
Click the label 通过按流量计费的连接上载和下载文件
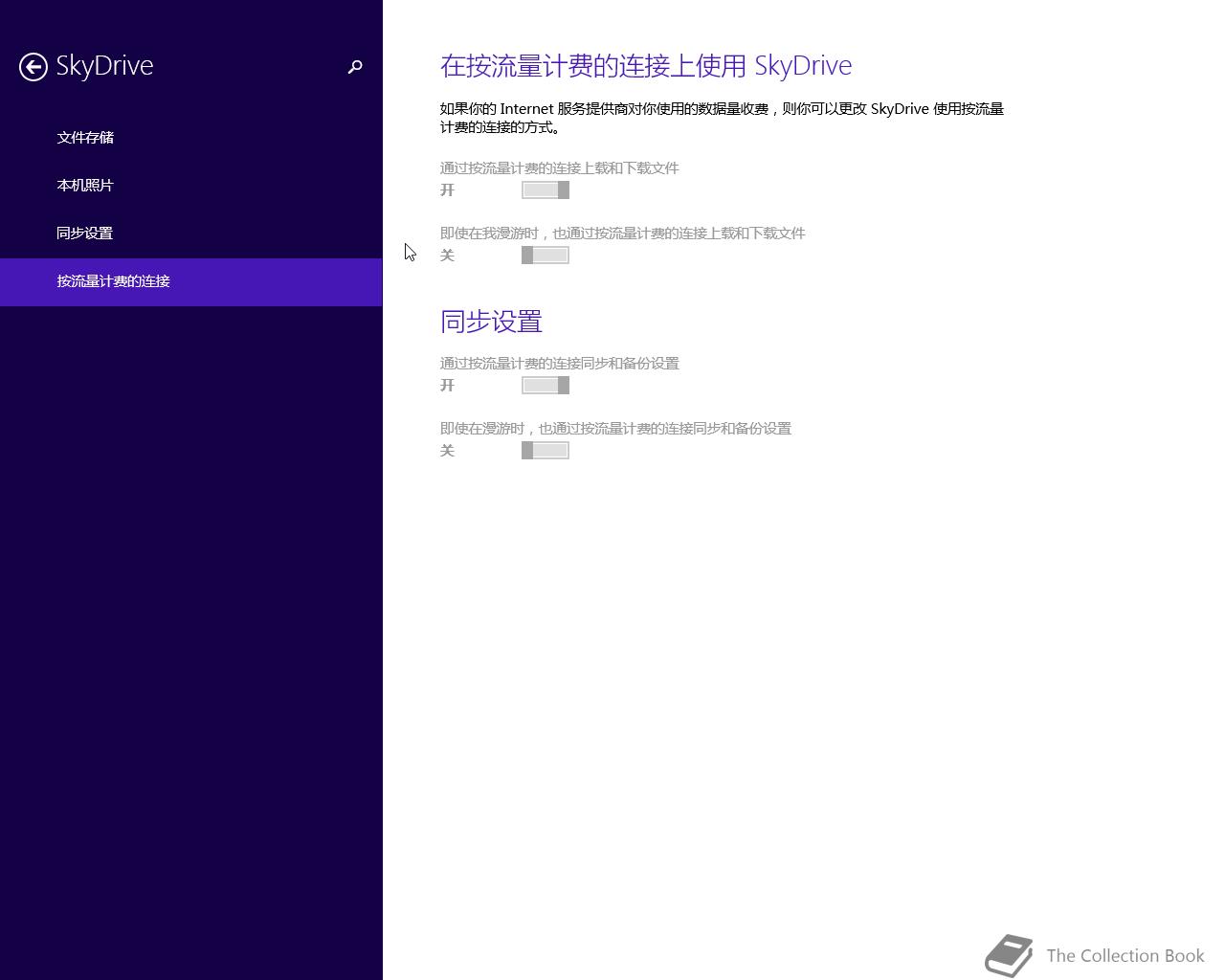(559, 168)
